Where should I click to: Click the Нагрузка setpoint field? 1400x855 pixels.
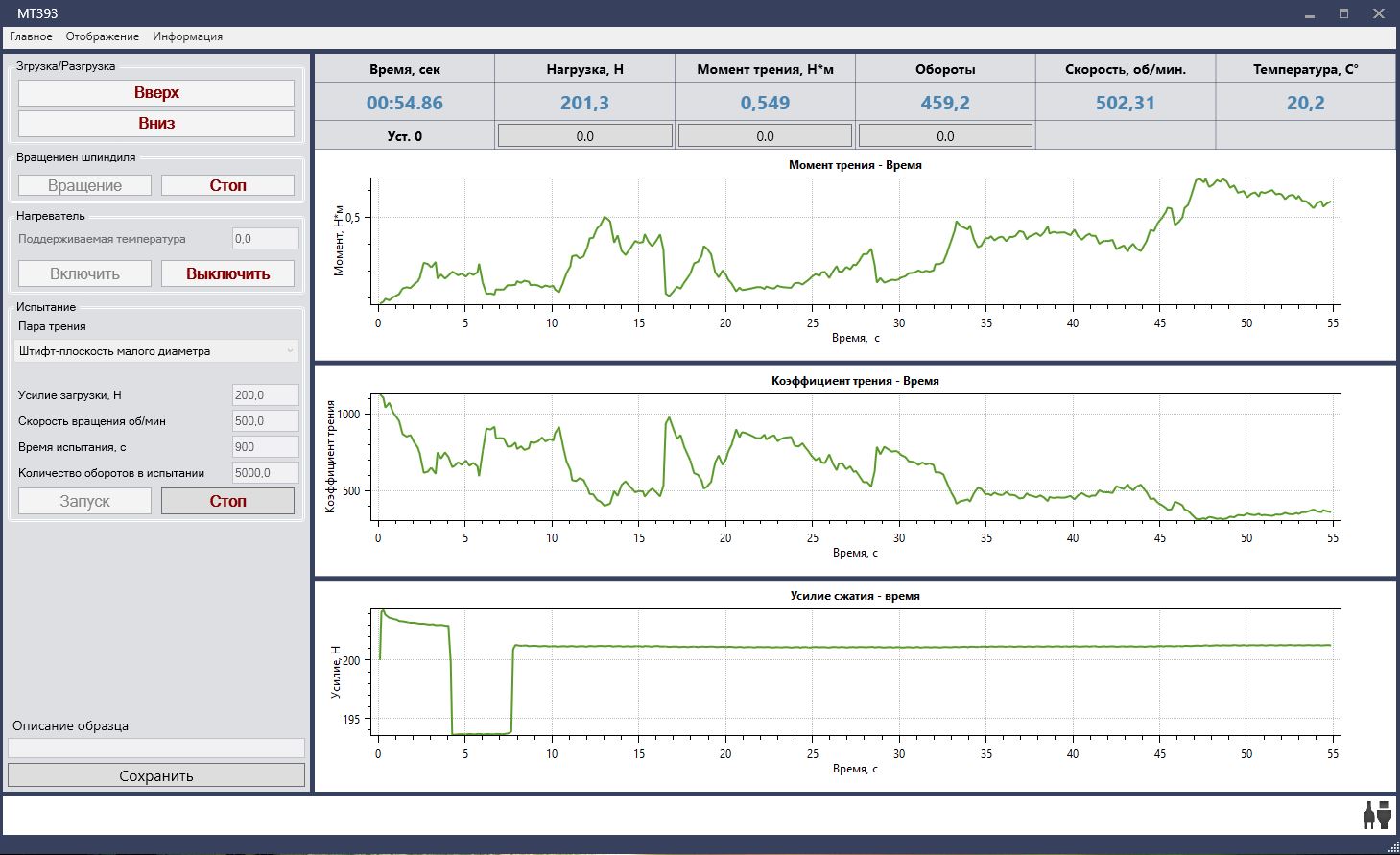coord(584,136)
